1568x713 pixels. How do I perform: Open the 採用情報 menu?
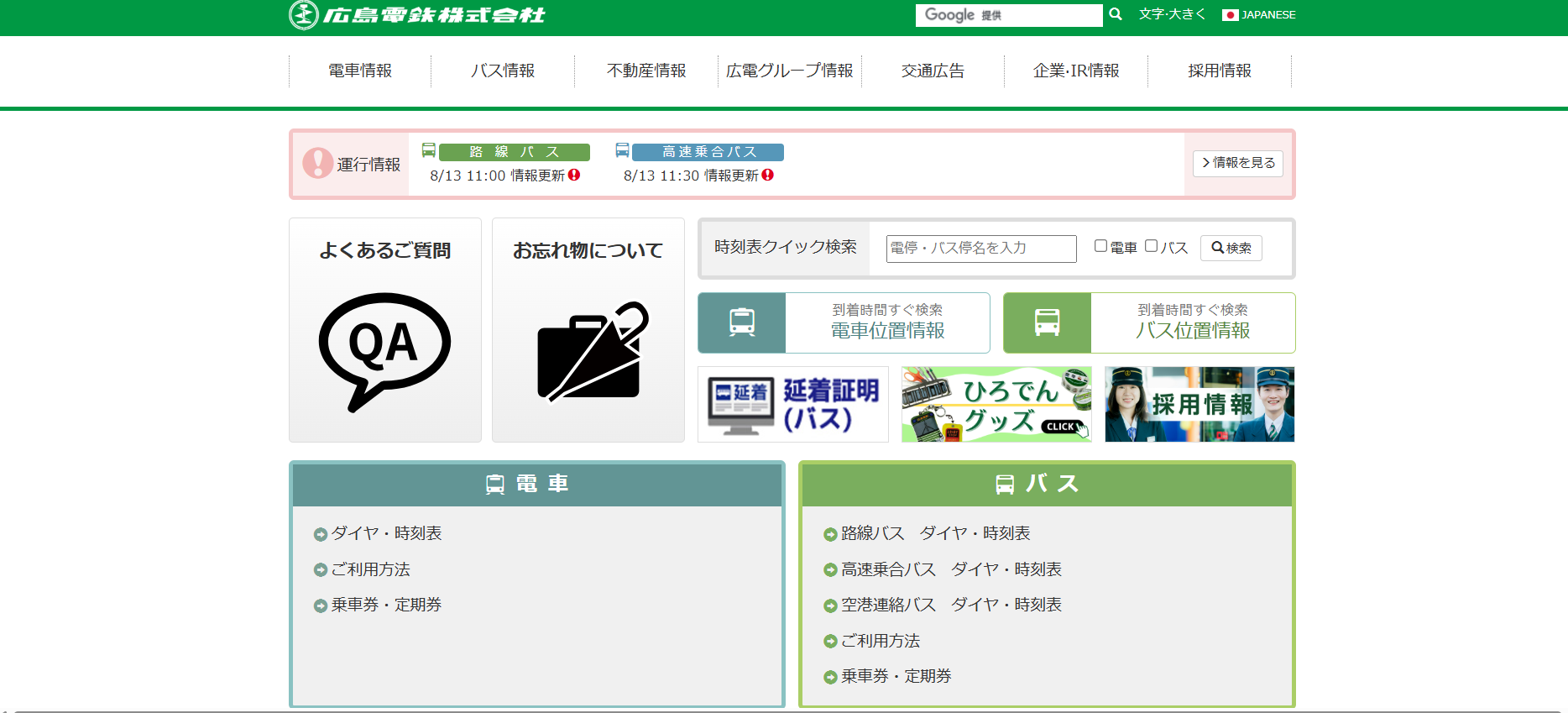(1220, 71)
